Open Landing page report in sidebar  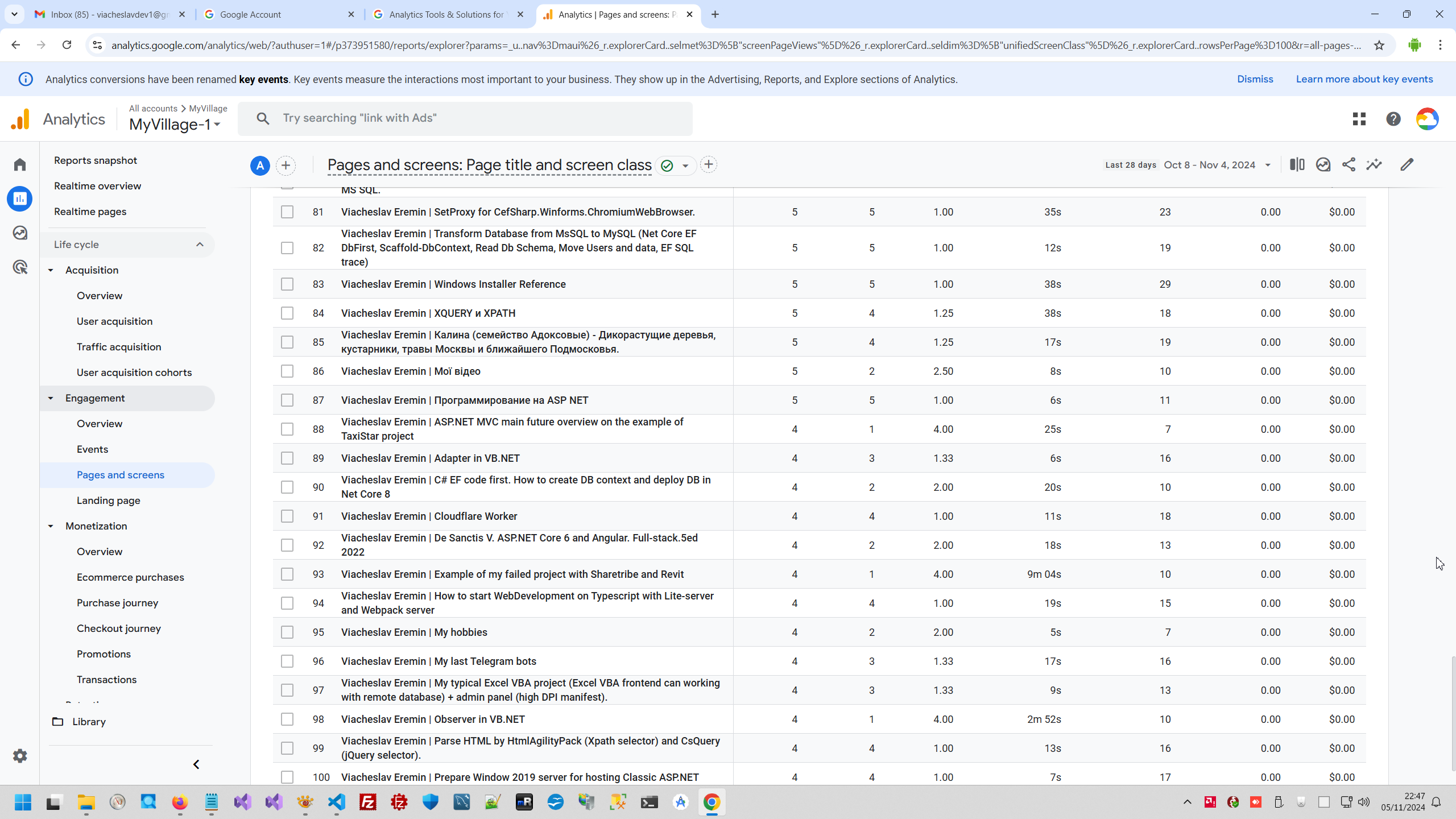(108, 500)
